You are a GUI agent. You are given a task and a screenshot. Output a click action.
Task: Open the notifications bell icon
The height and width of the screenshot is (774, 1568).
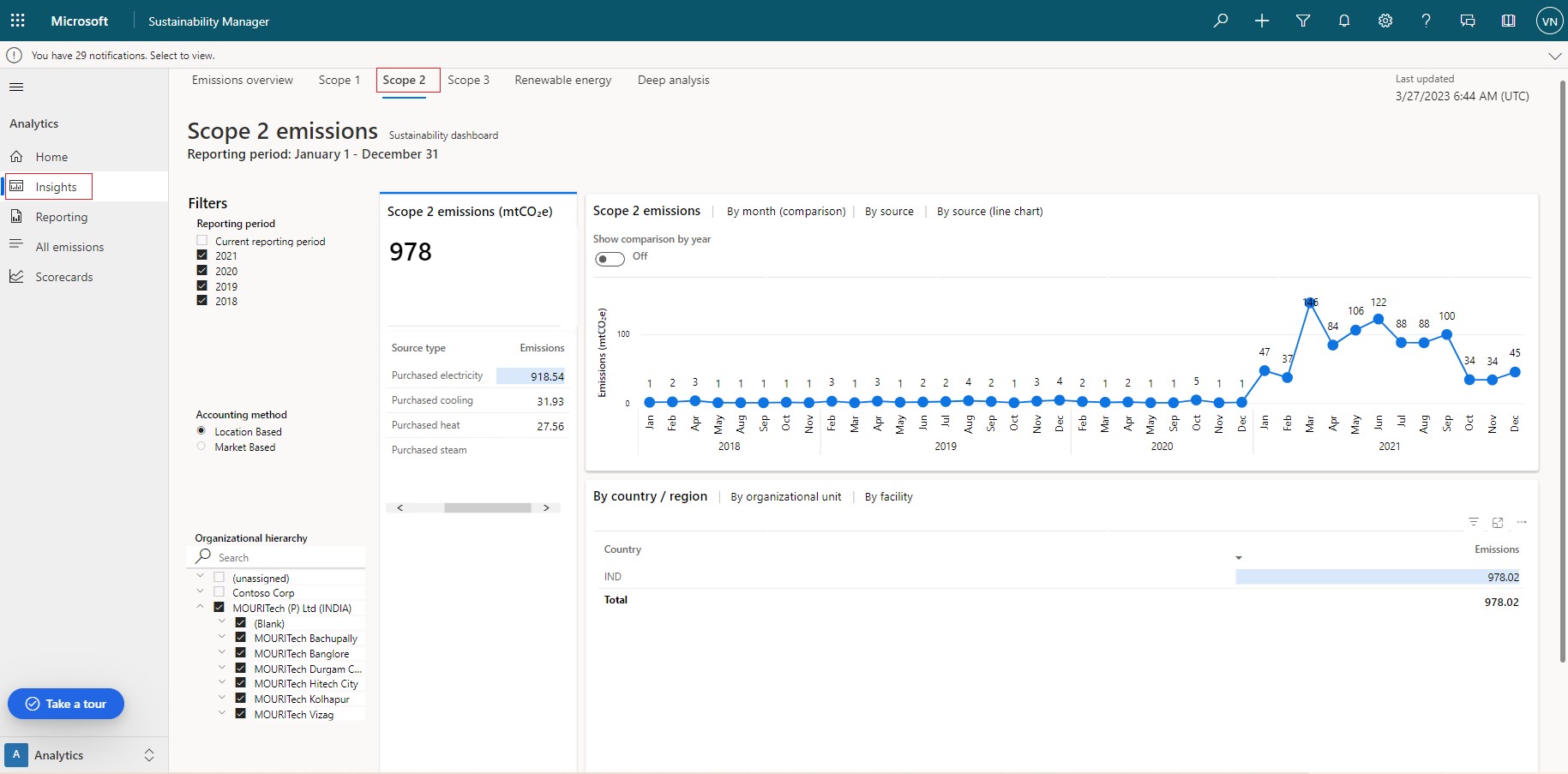click(x=1344, y=21)
